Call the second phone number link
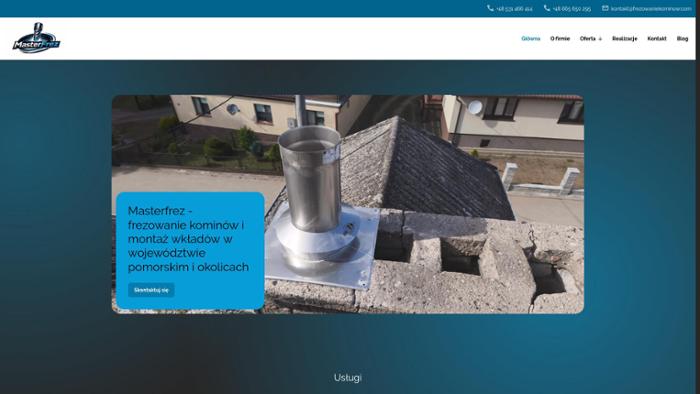 click(571, 8)
